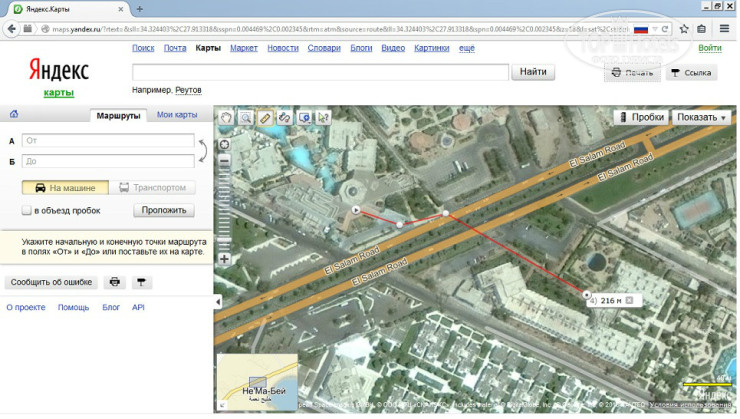The height and width of the screenshot is (419, 740).
Task: Click the map zoom in plus button
Action: (224, 260)
